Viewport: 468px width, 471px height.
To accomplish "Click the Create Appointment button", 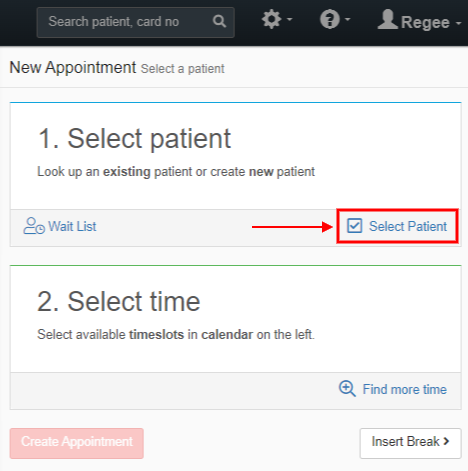I will [77, 443].
